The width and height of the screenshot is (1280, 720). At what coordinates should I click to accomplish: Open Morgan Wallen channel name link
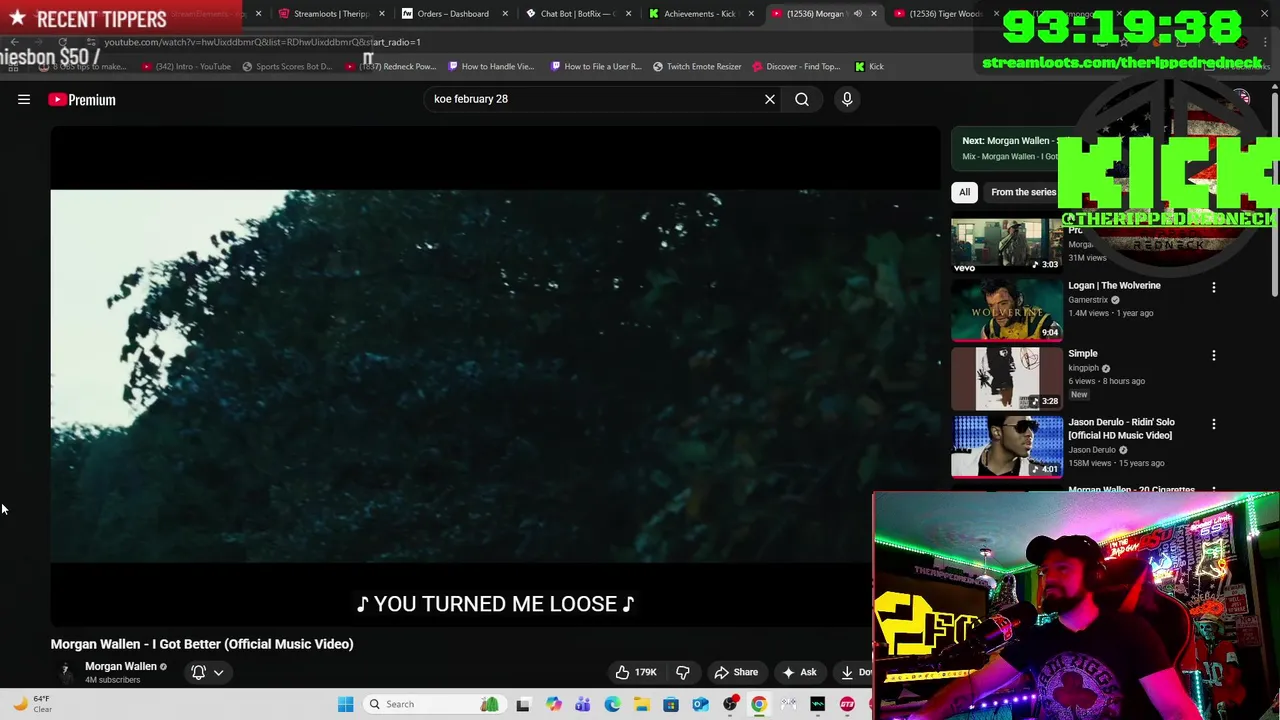(121, 666)
